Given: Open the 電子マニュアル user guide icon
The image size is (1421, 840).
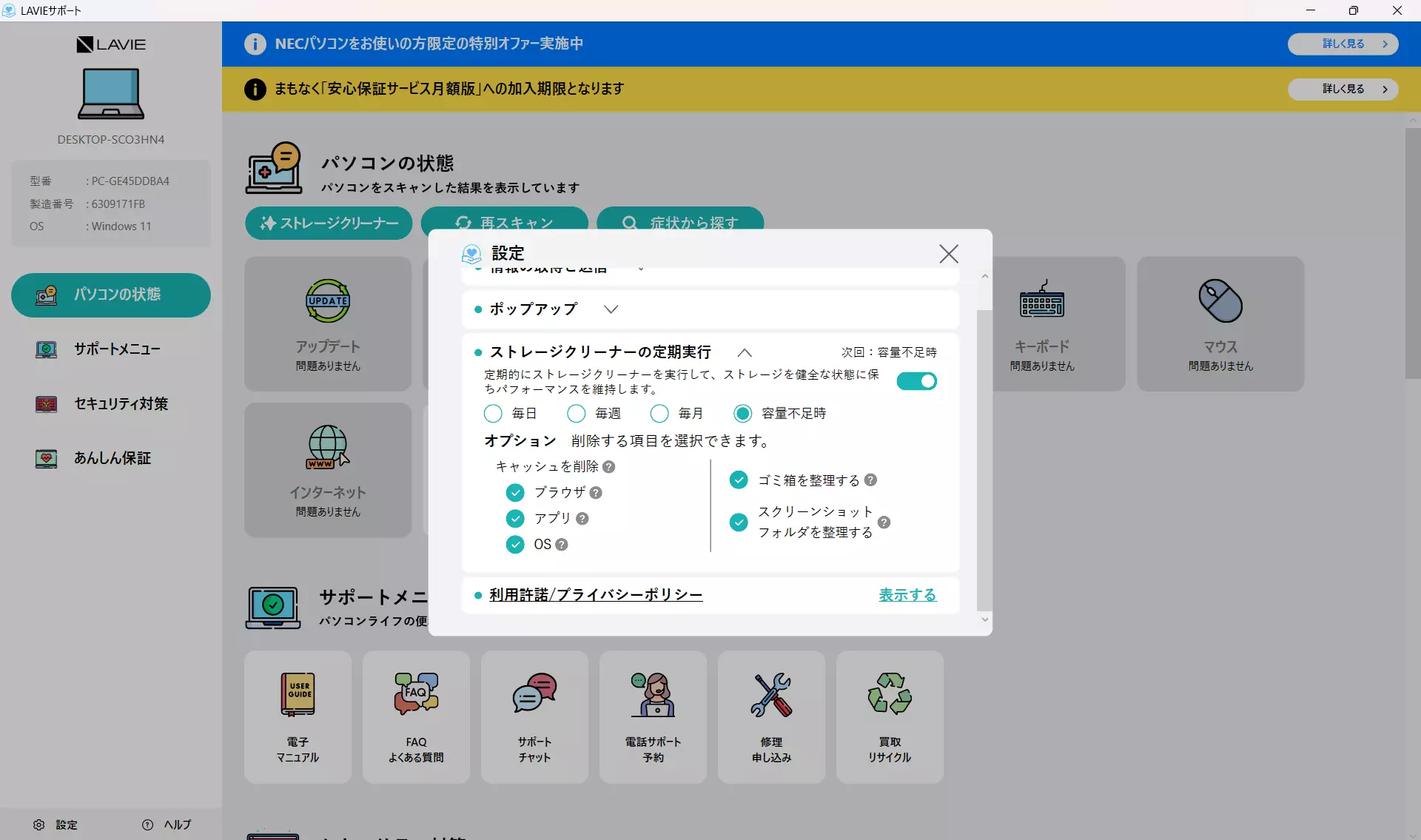Looking at the screenshot, I should 298,694.
